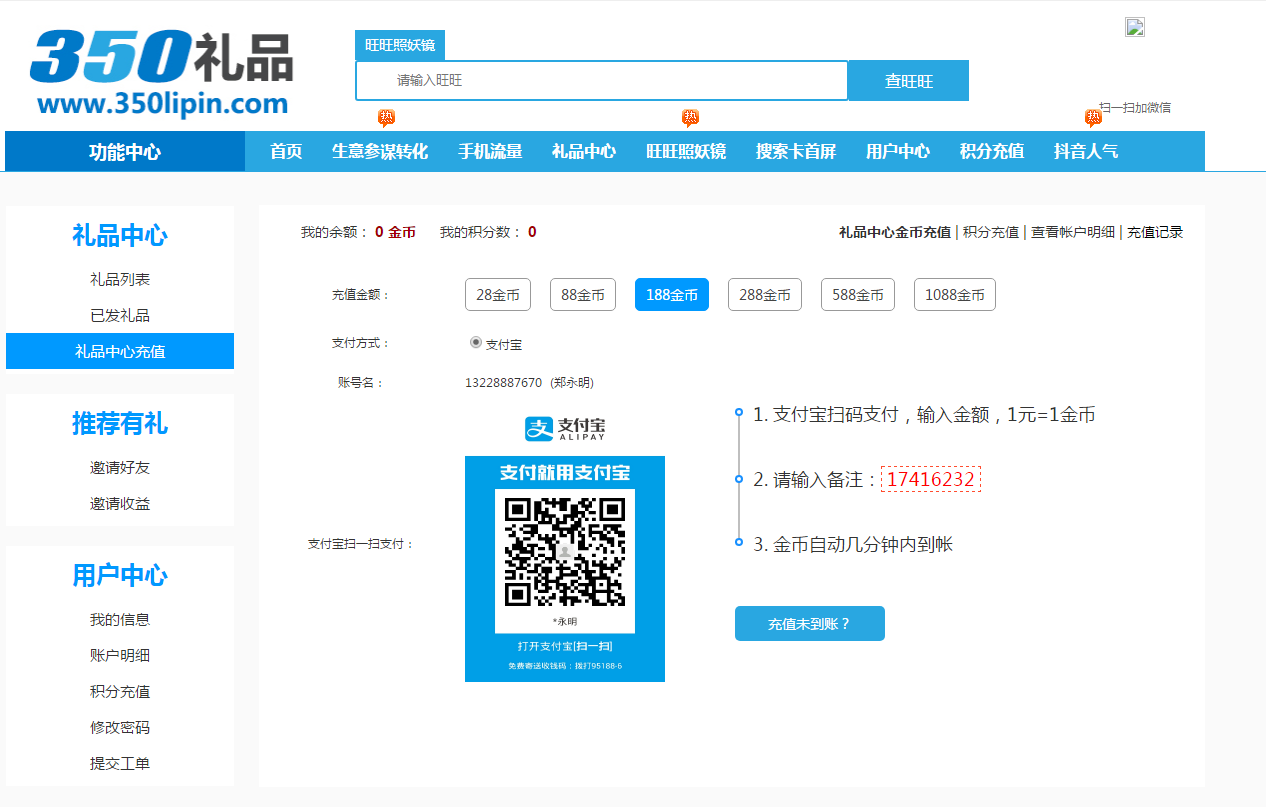Click the 350礼品 site logo
Image resolution: width=1266 pixels, height=807 pixels.
coord(161,72)
